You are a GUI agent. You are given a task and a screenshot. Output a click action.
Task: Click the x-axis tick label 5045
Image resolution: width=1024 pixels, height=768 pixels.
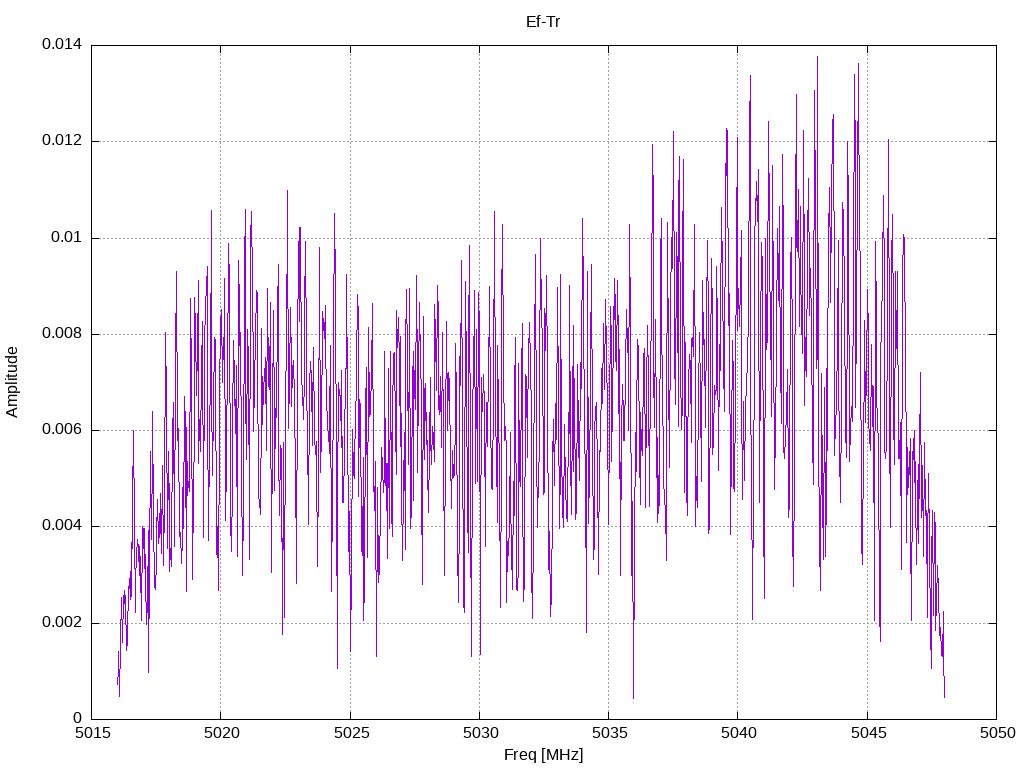click(869, 733)
